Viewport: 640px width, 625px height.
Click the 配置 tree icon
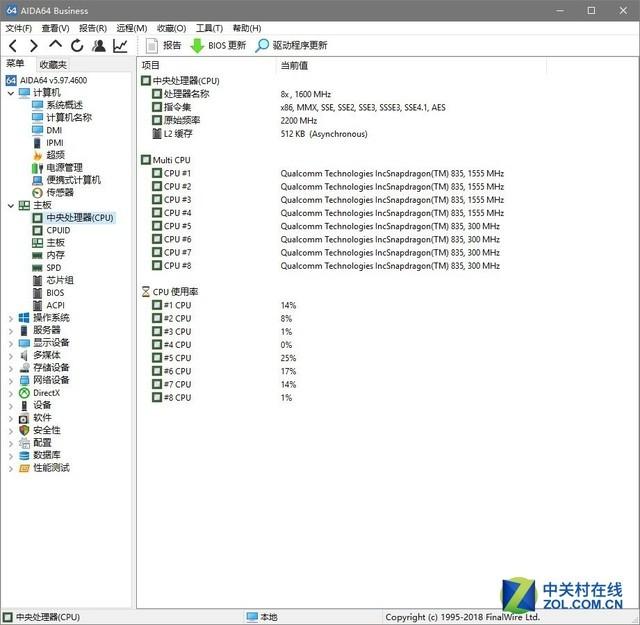[24, 443]
